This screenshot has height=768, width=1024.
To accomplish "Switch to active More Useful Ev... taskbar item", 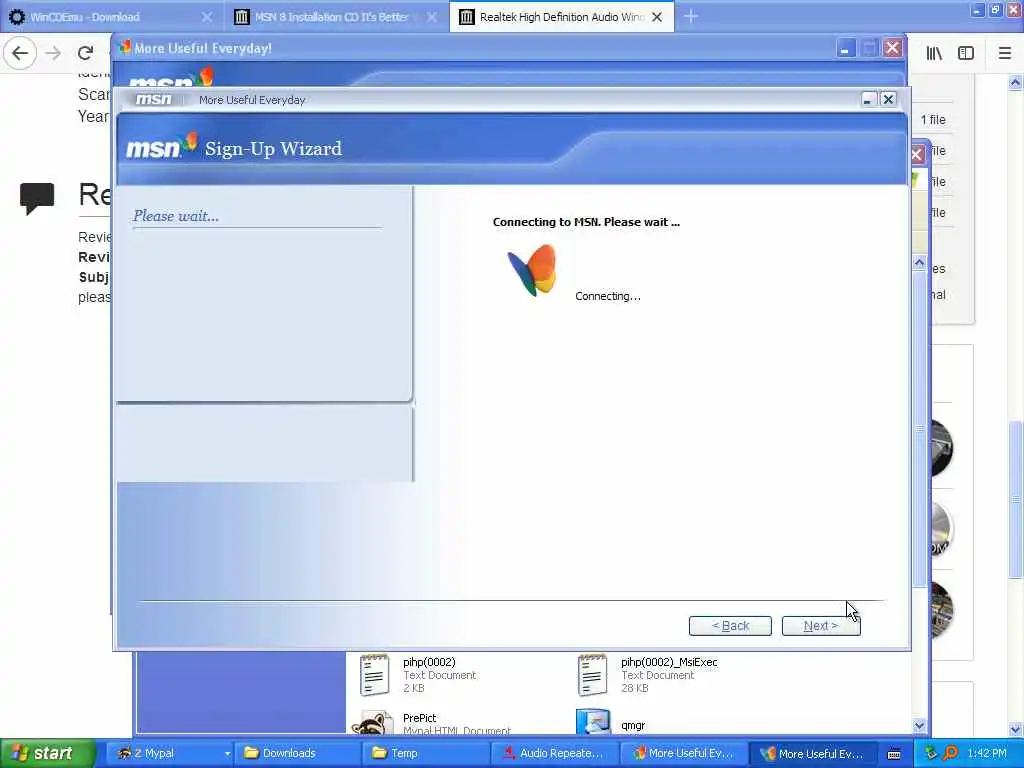I will coord(812,753).
